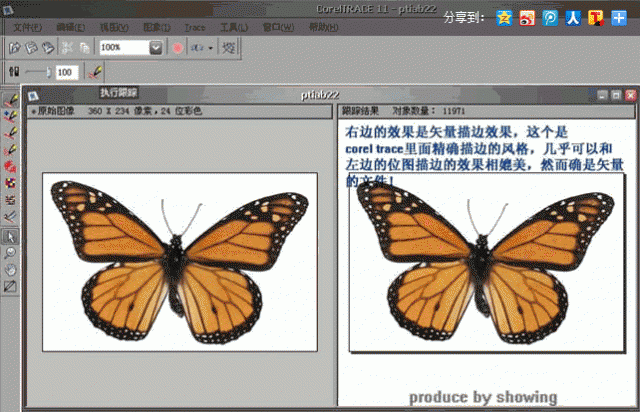The image size is (640, 412).
Task: Open the 文件(F) menu
Action: [27, 26]
